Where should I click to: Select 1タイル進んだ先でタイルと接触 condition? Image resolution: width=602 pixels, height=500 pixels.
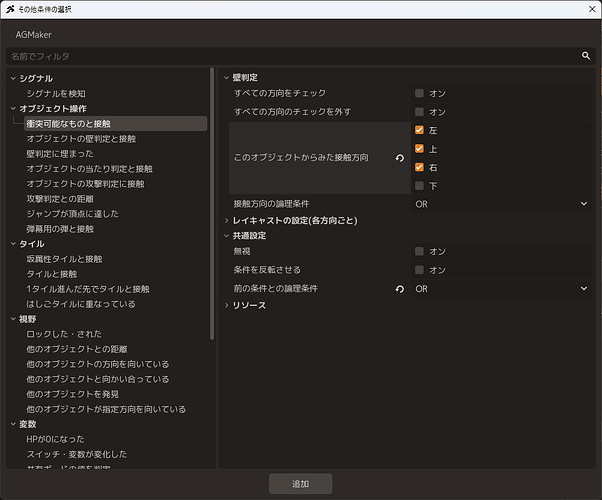click(88, 289)
